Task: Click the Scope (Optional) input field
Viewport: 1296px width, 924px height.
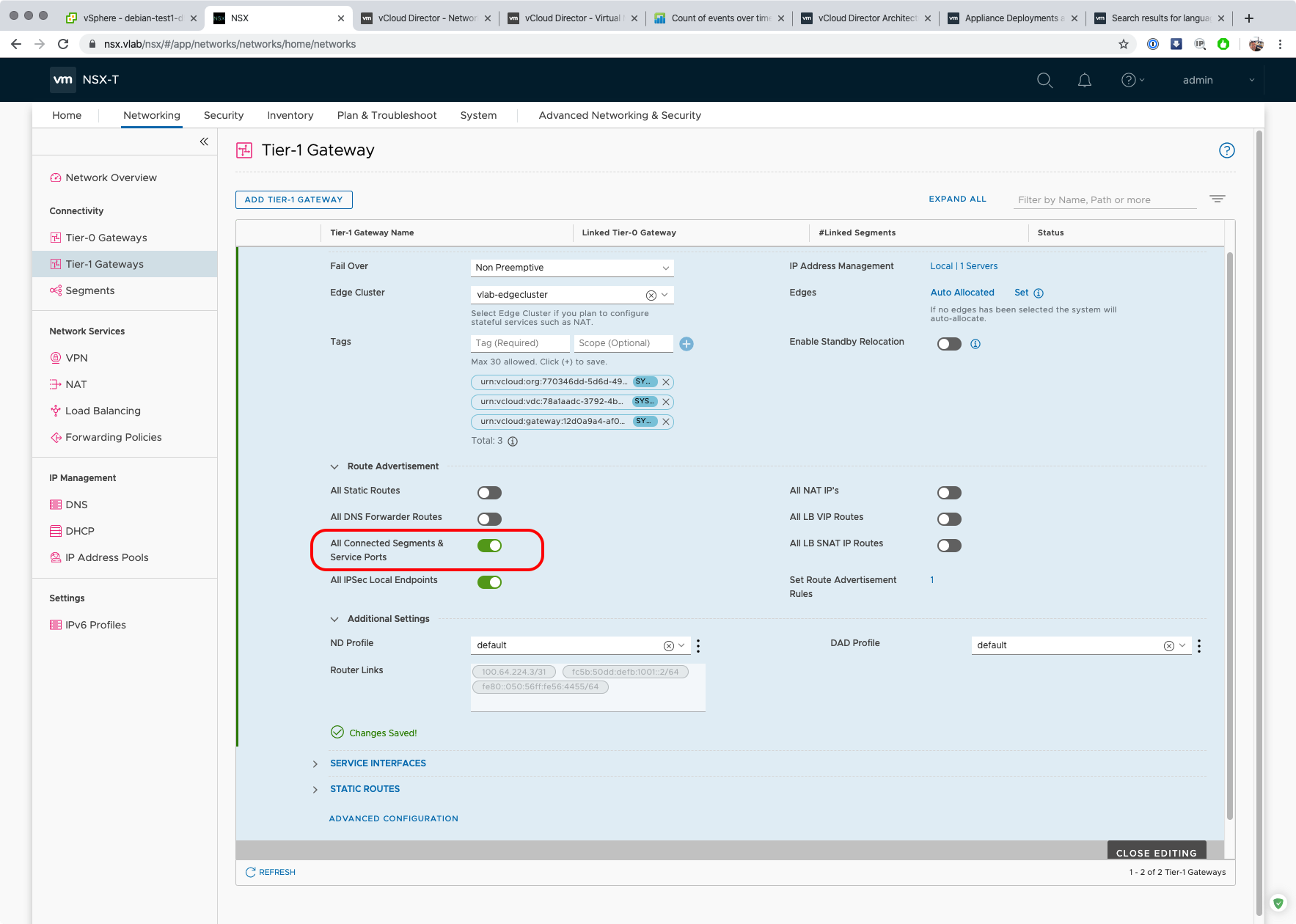Action: [623, 343]
